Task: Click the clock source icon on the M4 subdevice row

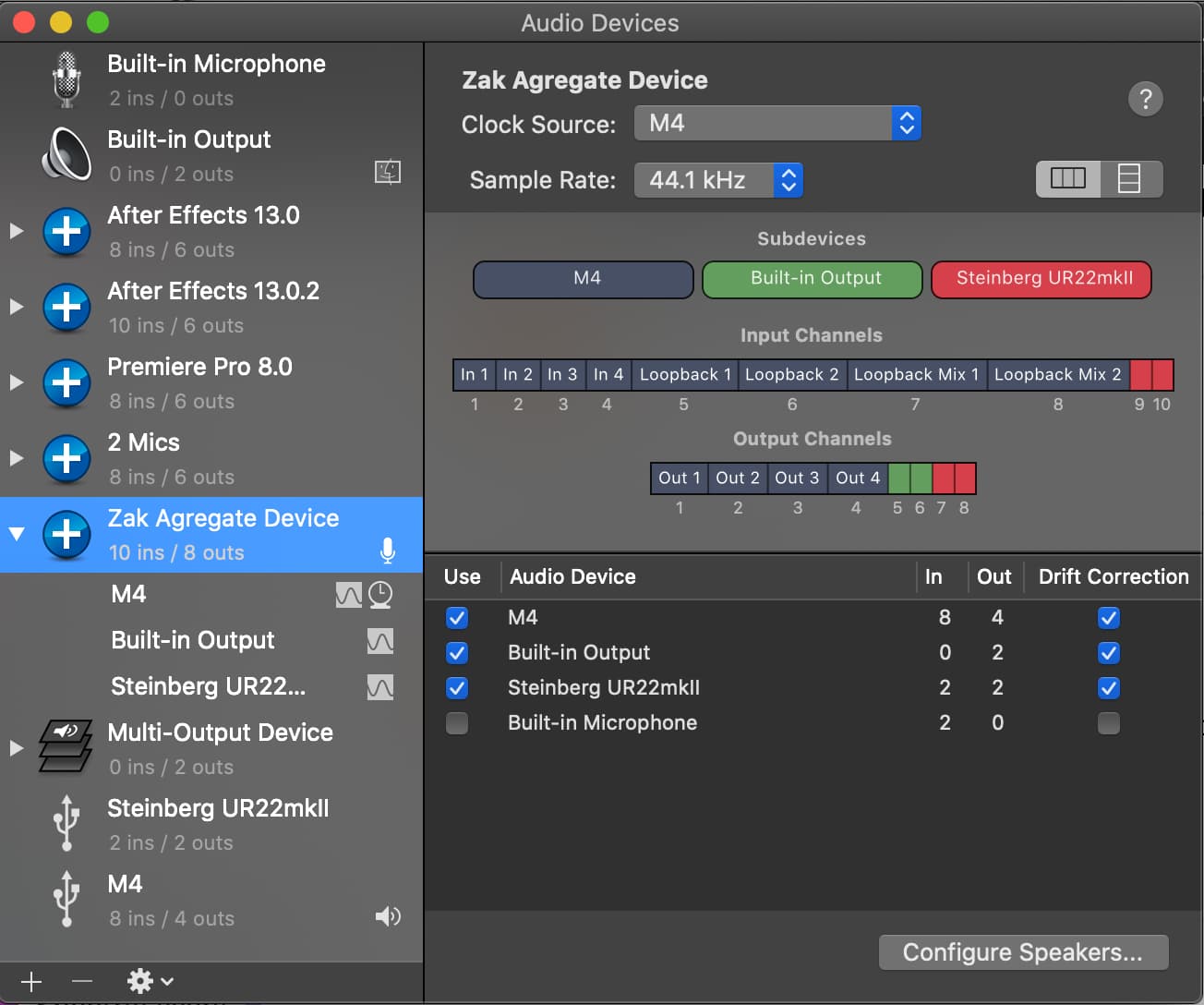Action: (380, 595)
